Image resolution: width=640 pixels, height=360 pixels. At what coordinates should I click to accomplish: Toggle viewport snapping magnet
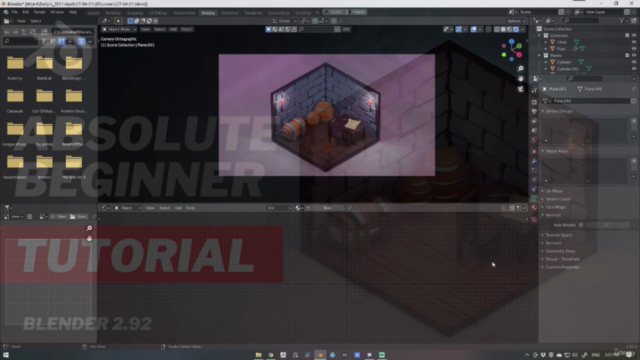(315, 21)
